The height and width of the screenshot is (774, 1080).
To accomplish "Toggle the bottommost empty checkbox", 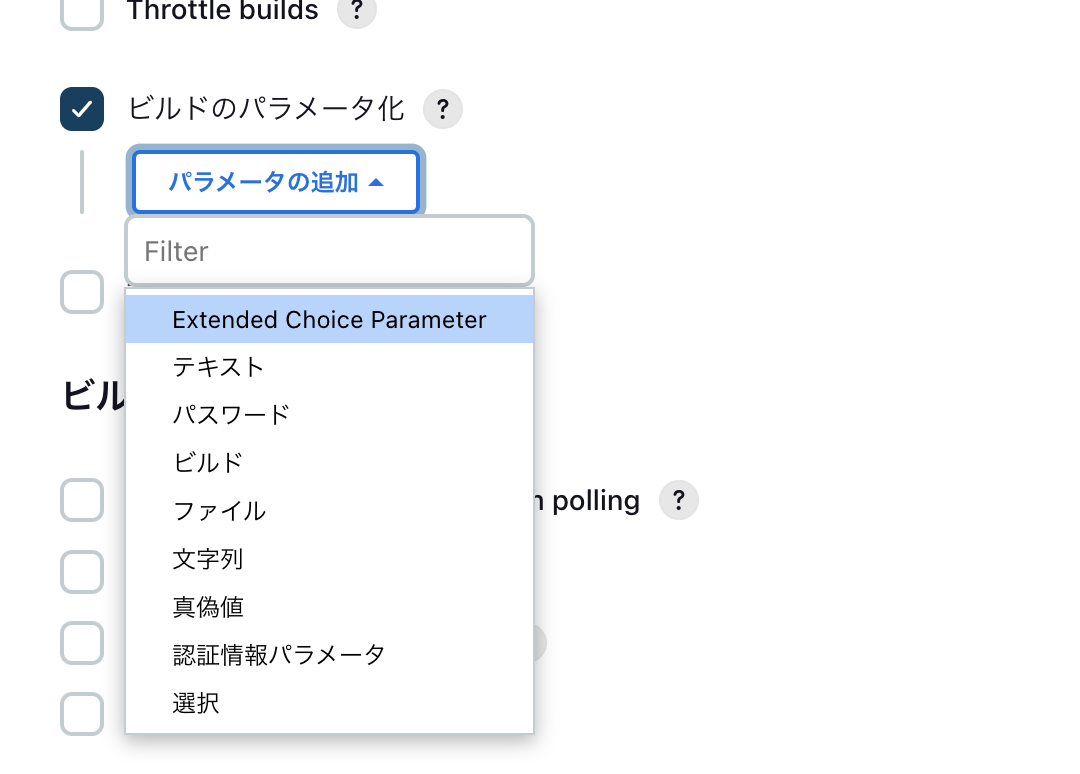I will pyautogui.click(x=82, y=714).
